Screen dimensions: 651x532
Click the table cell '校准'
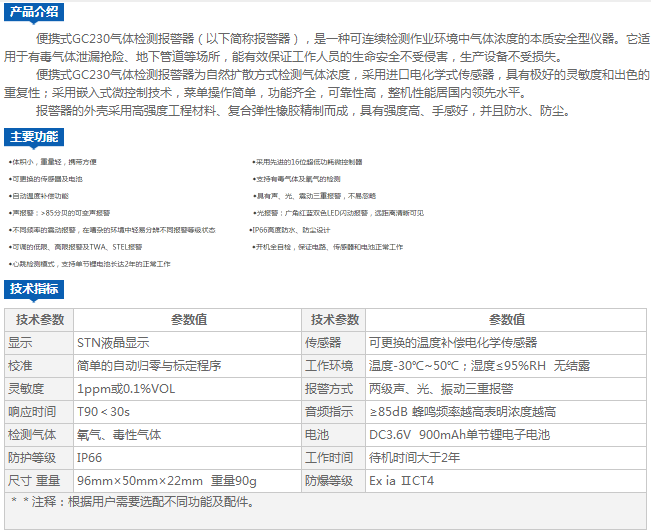click(x=39, y=366)
